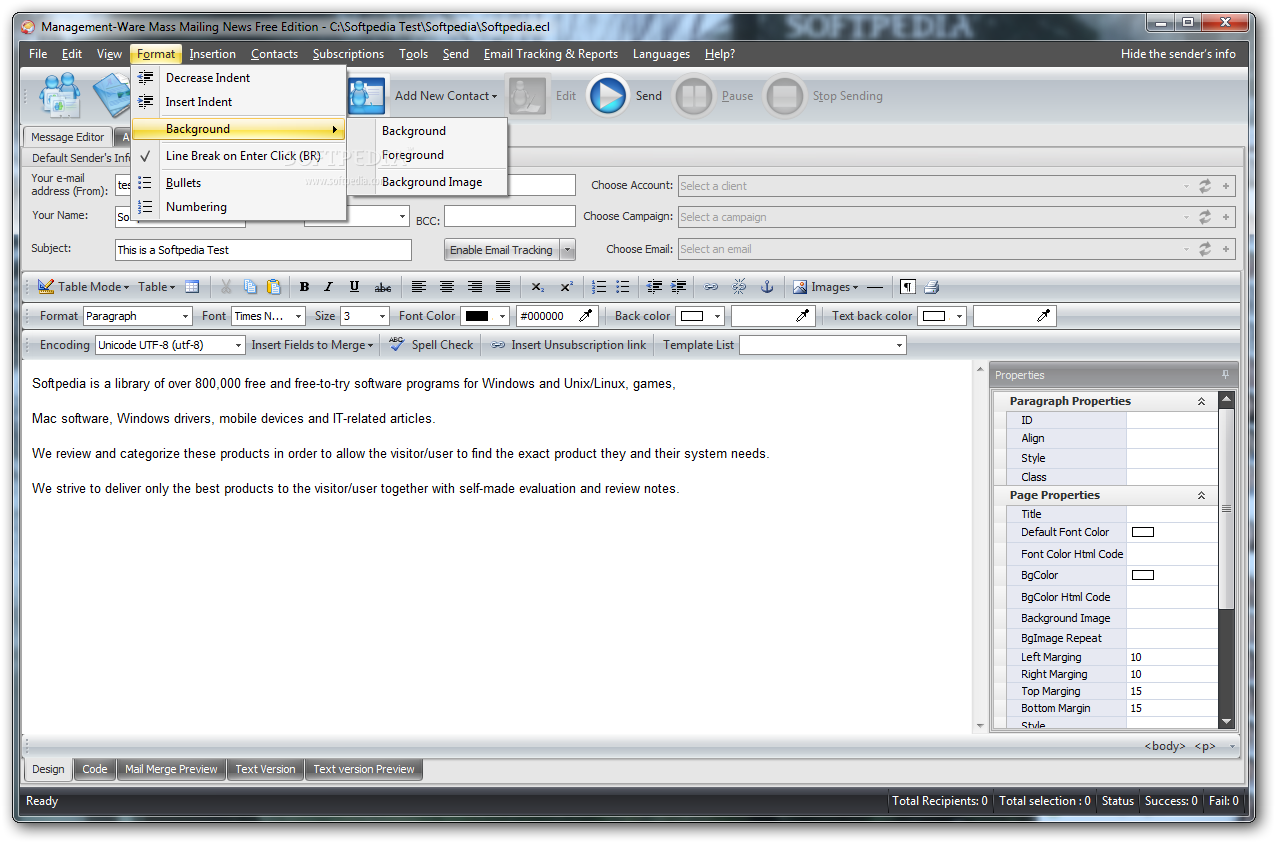1276x843 pixels.
Task: Insert an anchor with anchor icon
Action: [767, 287]
